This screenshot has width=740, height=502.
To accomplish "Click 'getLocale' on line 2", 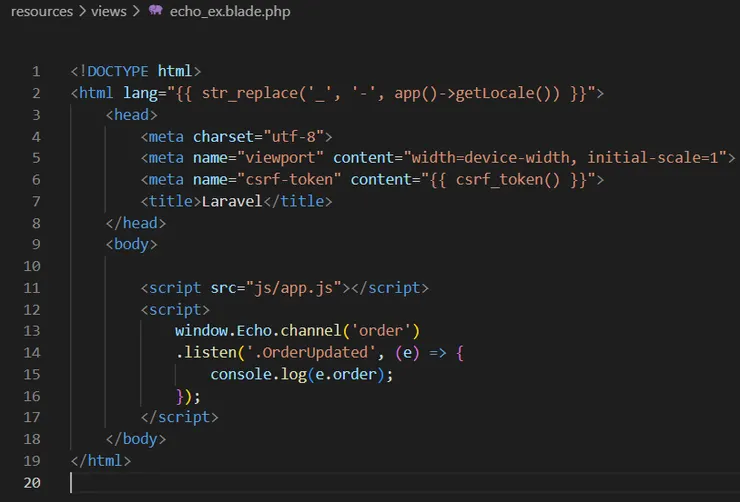I will [495, 93].
